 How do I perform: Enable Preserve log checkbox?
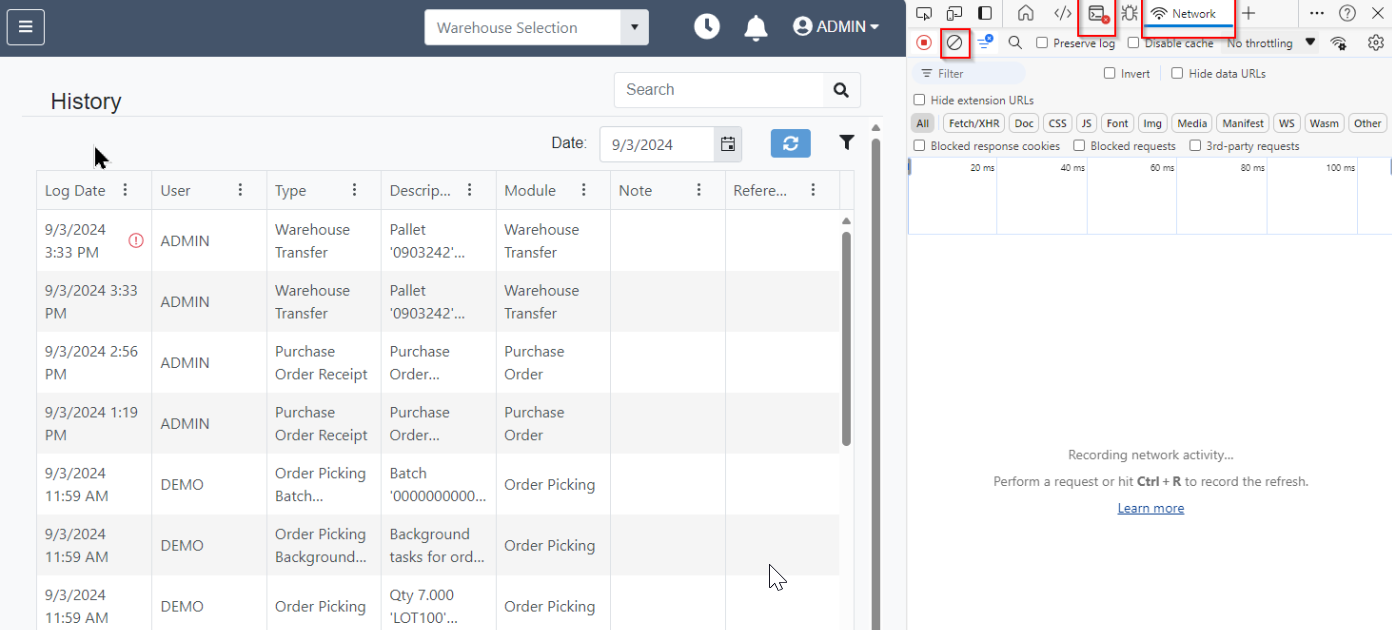[1042, 43]
